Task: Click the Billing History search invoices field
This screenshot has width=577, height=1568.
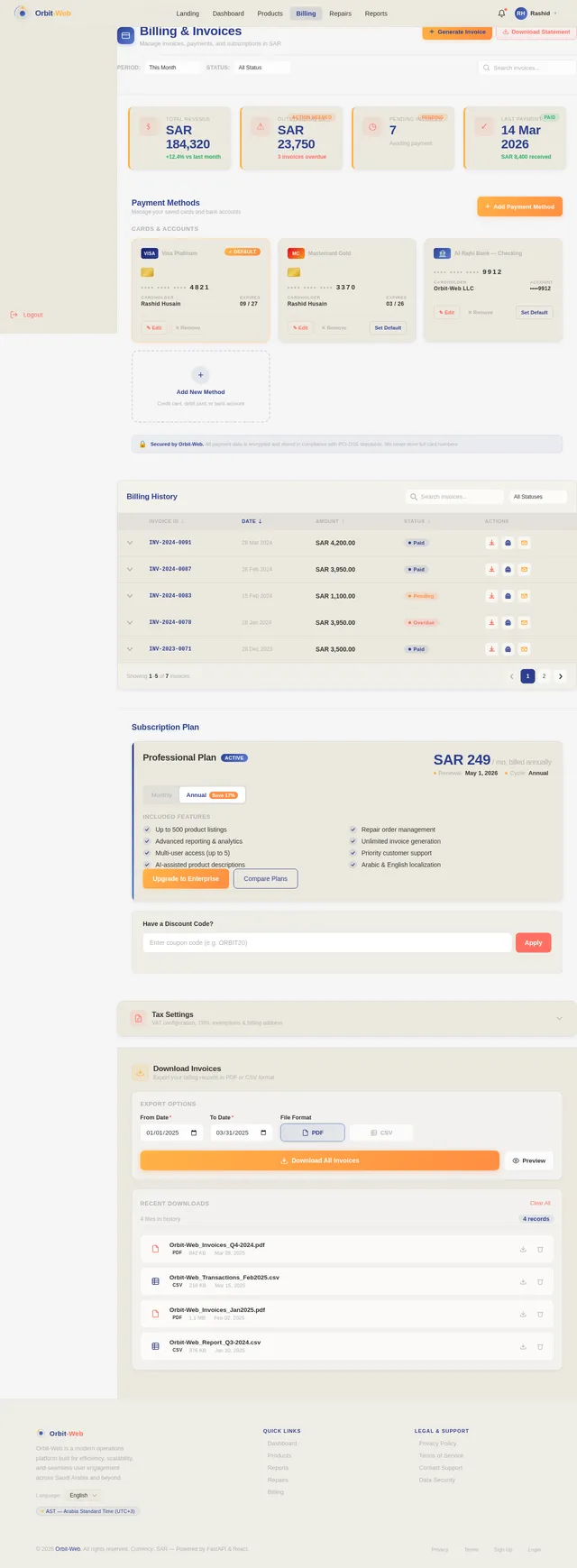Action: click(454, 497)
